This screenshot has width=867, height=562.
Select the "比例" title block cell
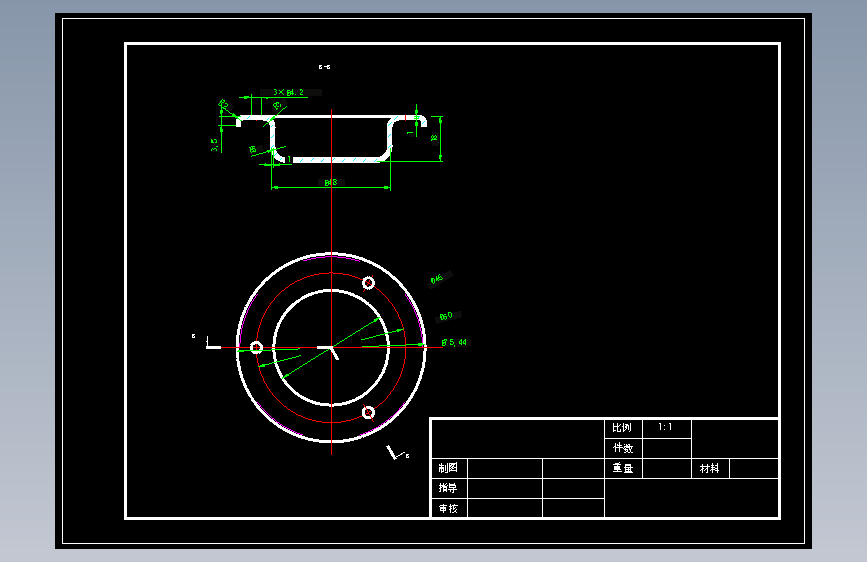tap(623, 428)
